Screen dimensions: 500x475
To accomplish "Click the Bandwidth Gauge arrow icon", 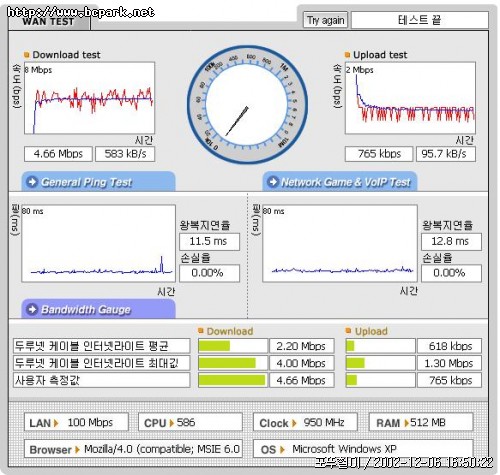I will coord(32,309).
